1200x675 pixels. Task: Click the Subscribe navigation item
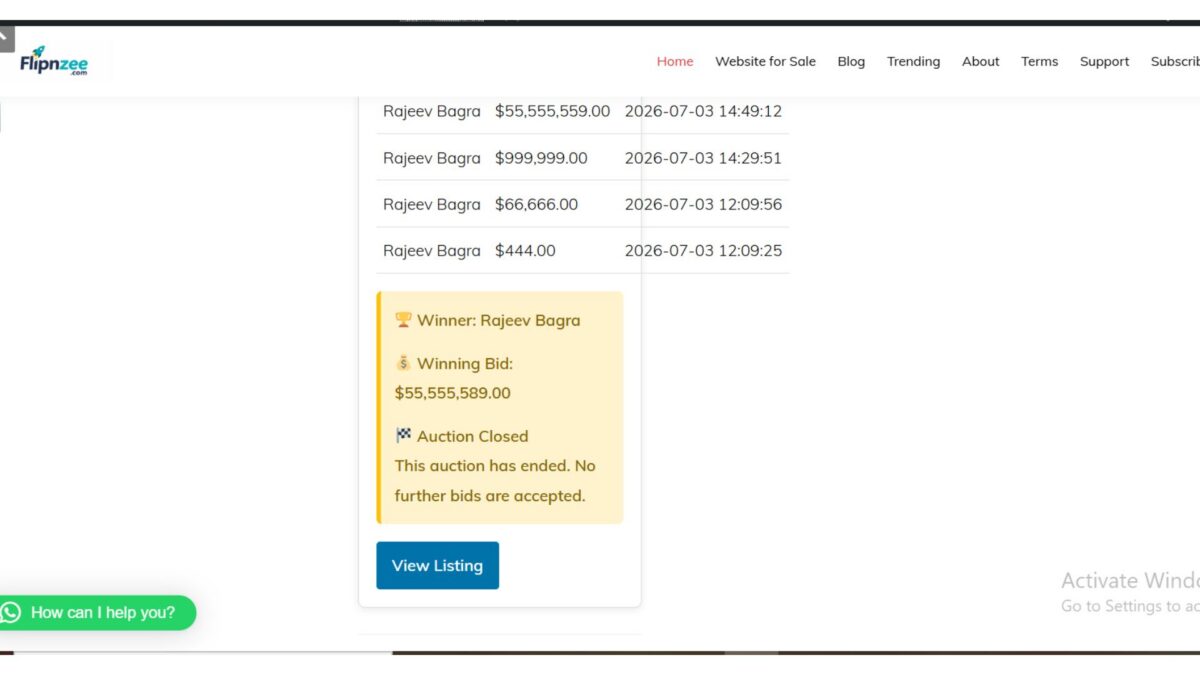click(1175, 61)
